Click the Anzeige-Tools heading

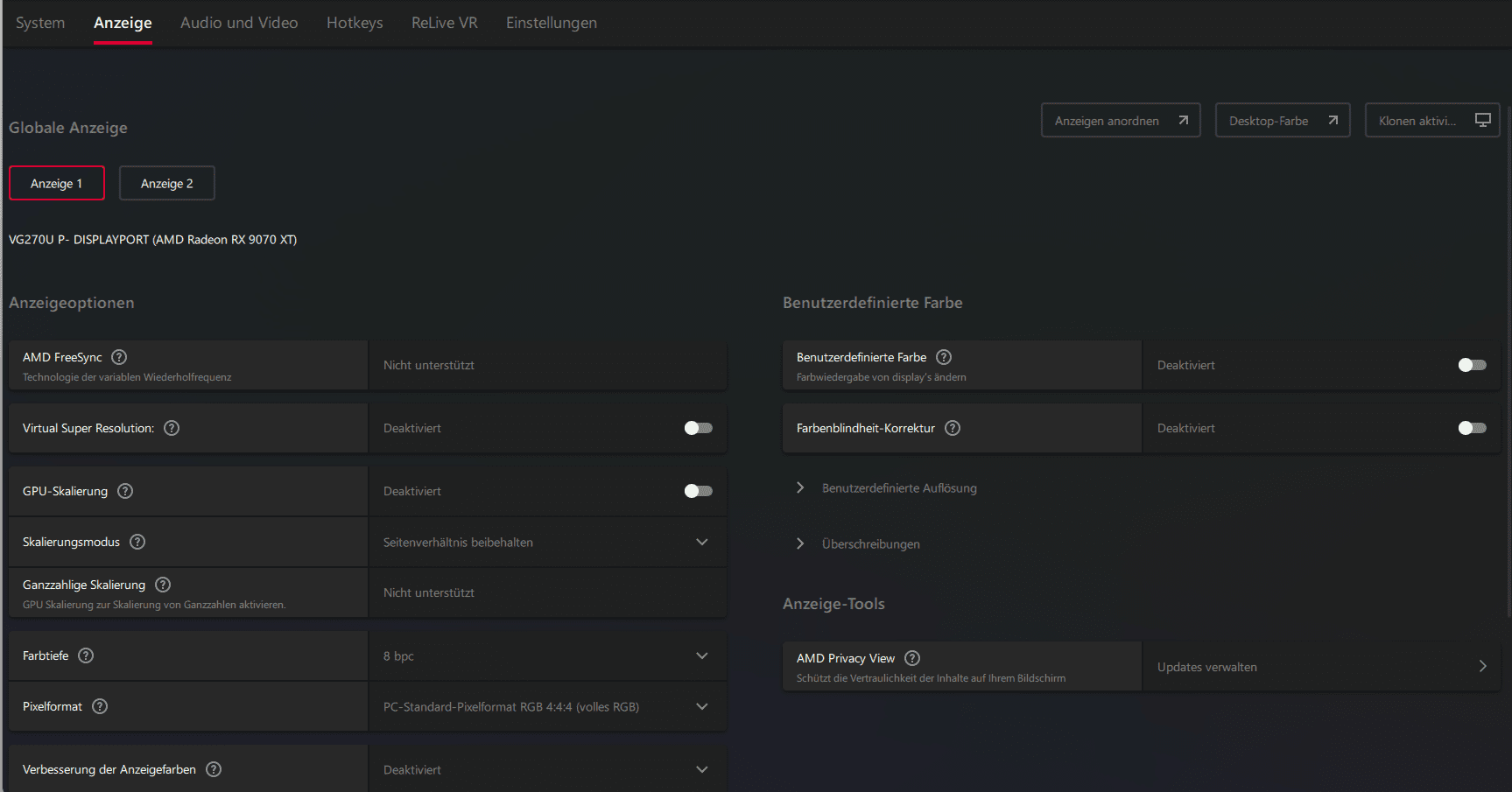(833, 604)
